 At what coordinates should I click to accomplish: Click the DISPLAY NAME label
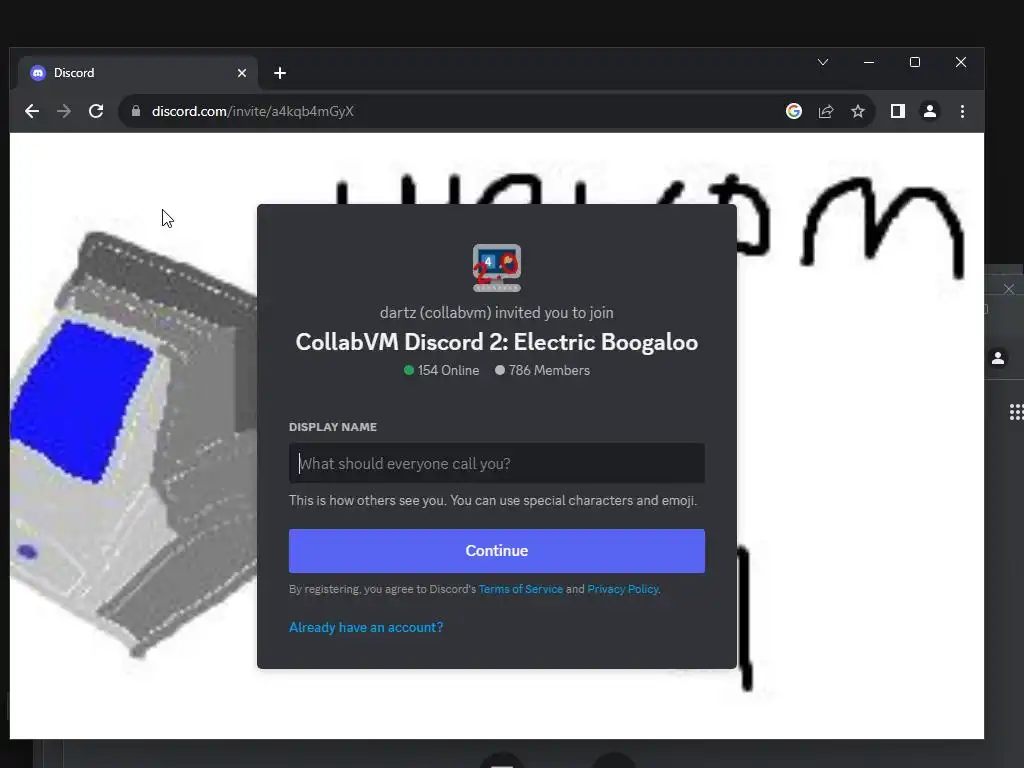coord(332,427)
